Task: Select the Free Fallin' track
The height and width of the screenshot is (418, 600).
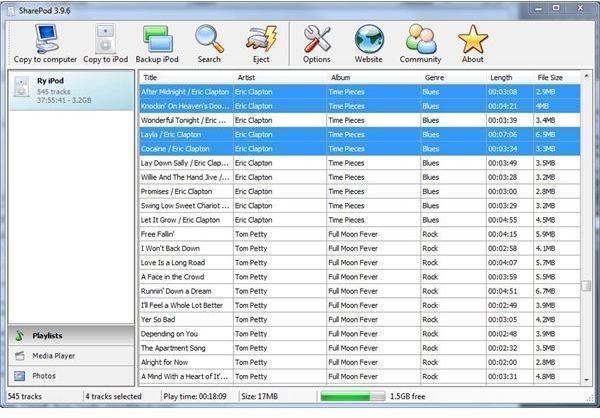Action: click(x=360, y=234)
